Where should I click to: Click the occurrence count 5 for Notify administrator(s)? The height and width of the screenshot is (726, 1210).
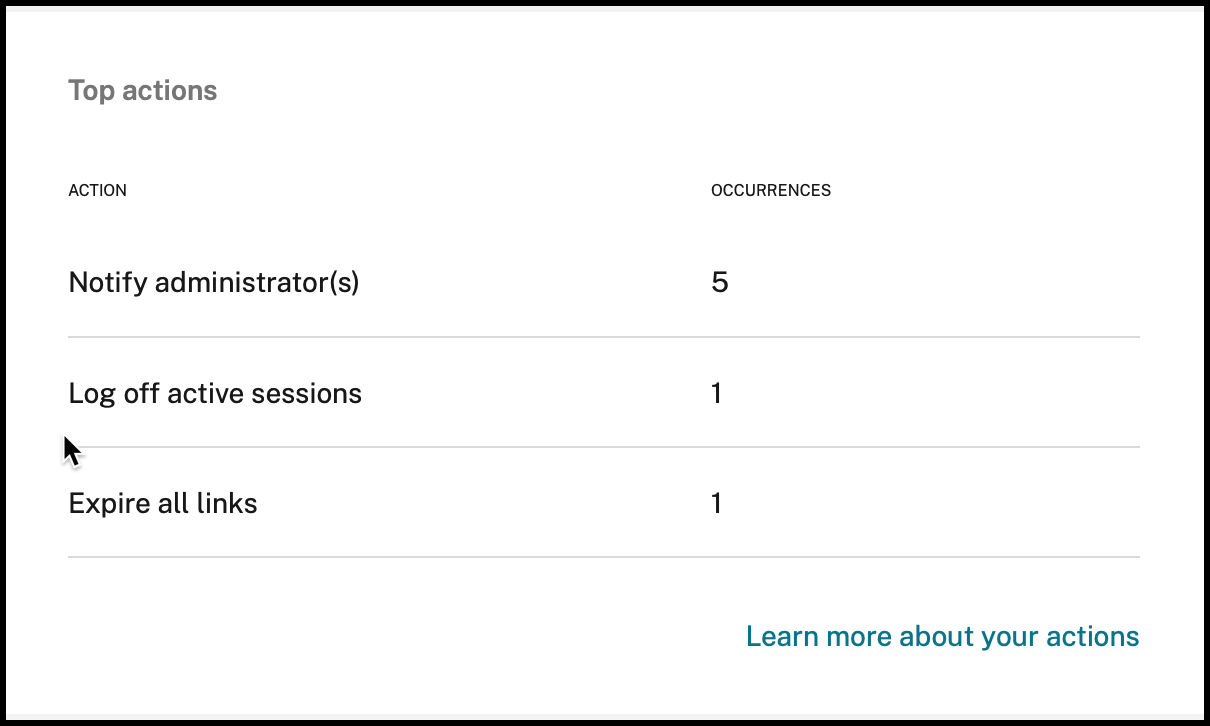pyautogui.click(x=719, y=283)
